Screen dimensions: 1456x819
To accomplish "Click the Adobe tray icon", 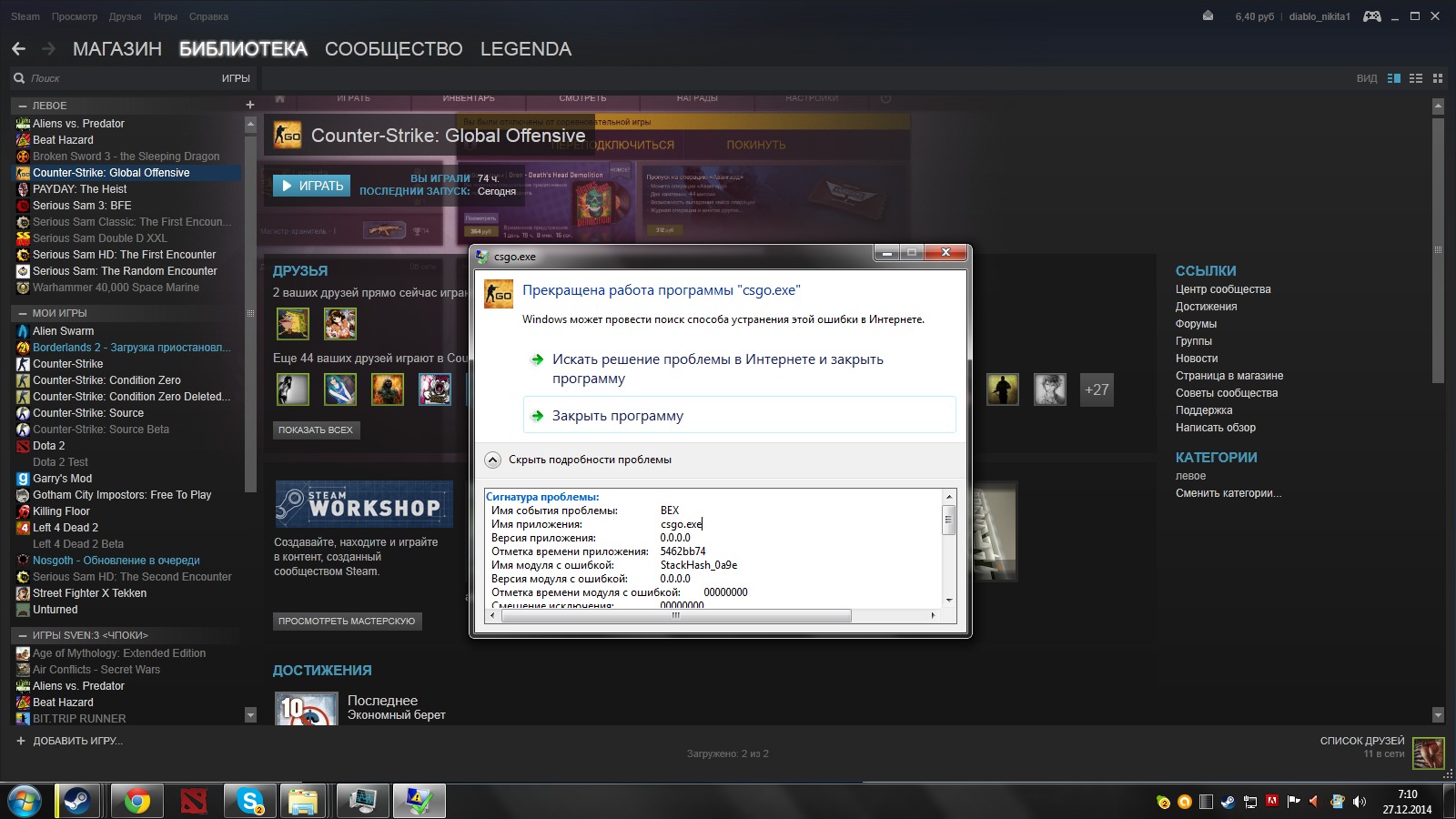I will pos(1272,801).
